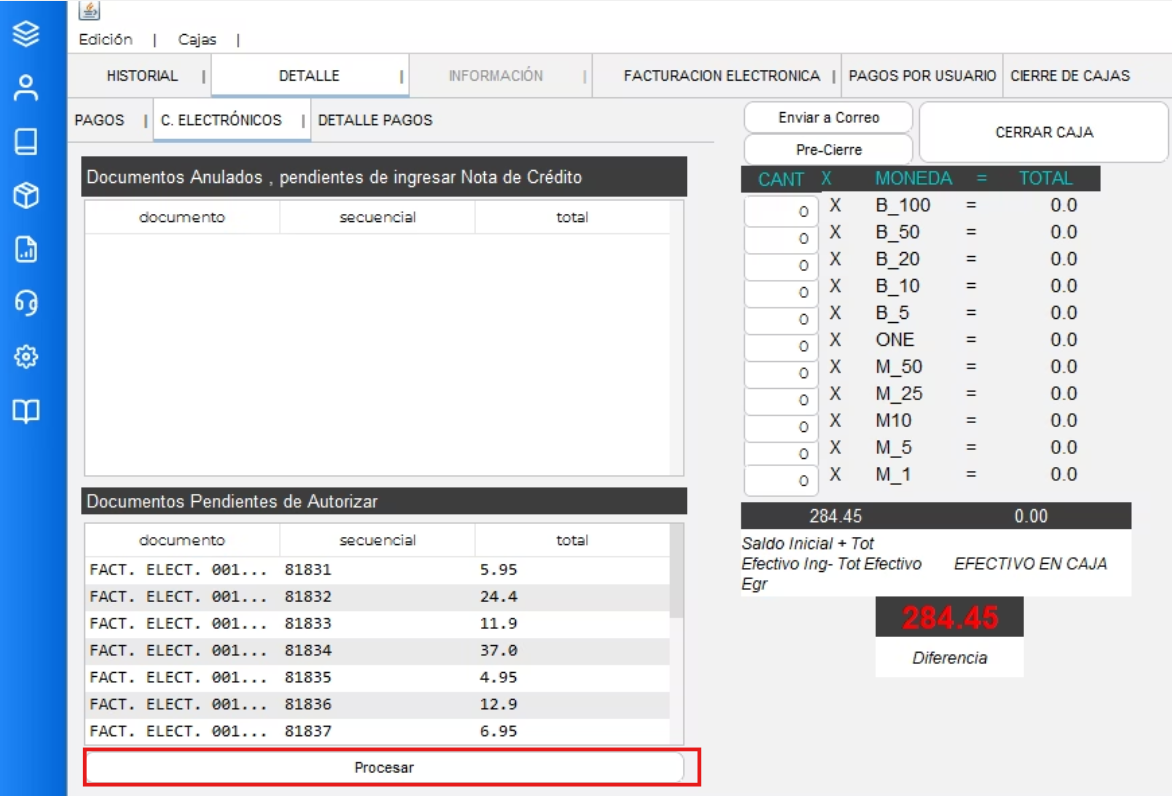1172x796 pixels.
Task: Click the report document chart icon
Action: pyautogui.click(x=26, y=250)
